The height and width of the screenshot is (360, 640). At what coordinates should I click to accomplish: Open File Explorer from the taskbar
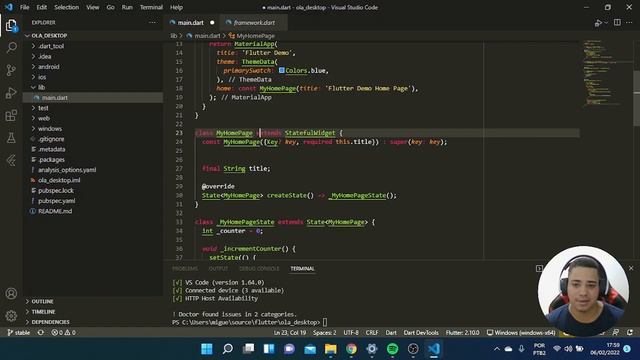click(x=331, y=349)
